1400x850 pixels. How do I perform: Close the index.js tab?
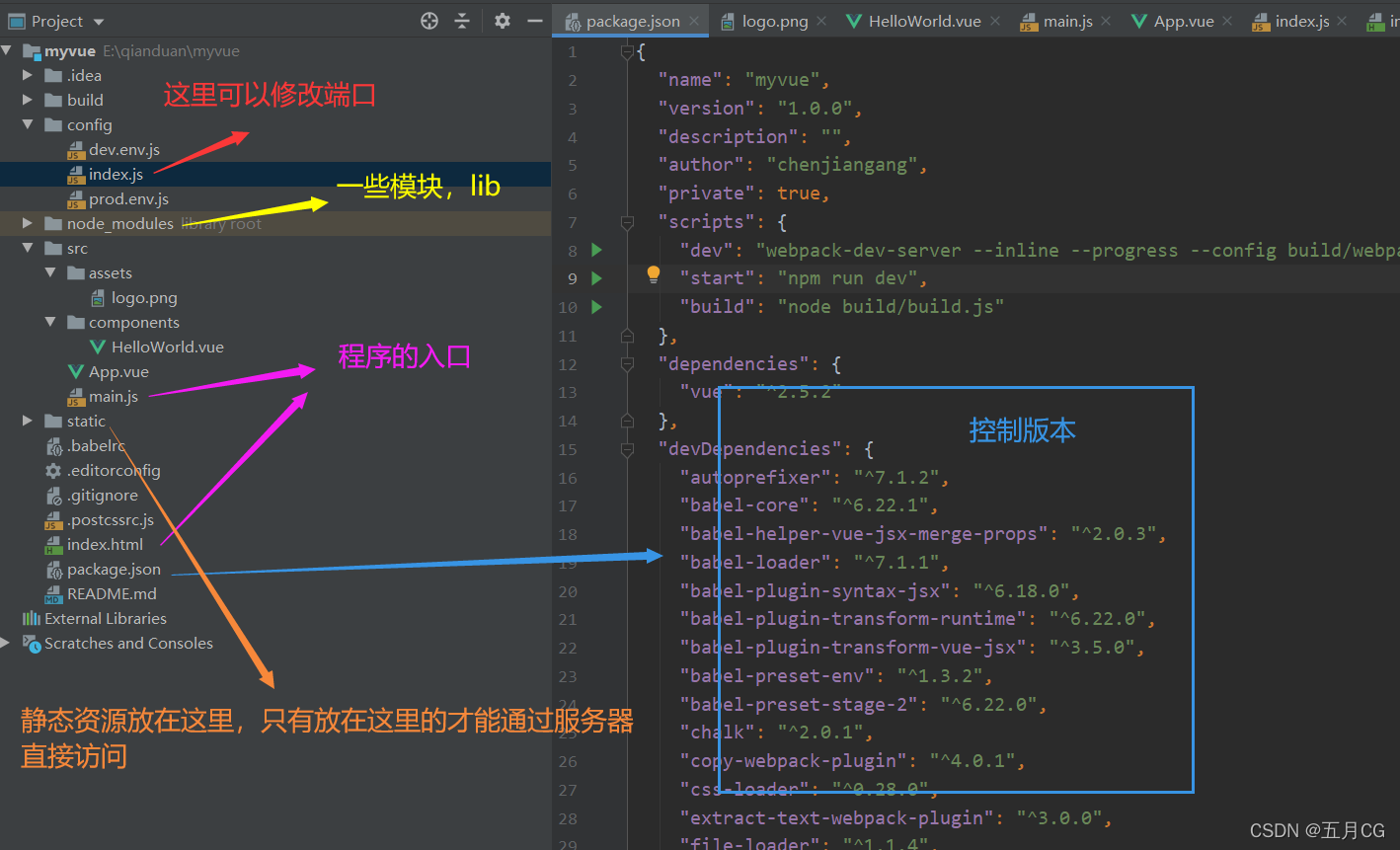point(1343,21)
